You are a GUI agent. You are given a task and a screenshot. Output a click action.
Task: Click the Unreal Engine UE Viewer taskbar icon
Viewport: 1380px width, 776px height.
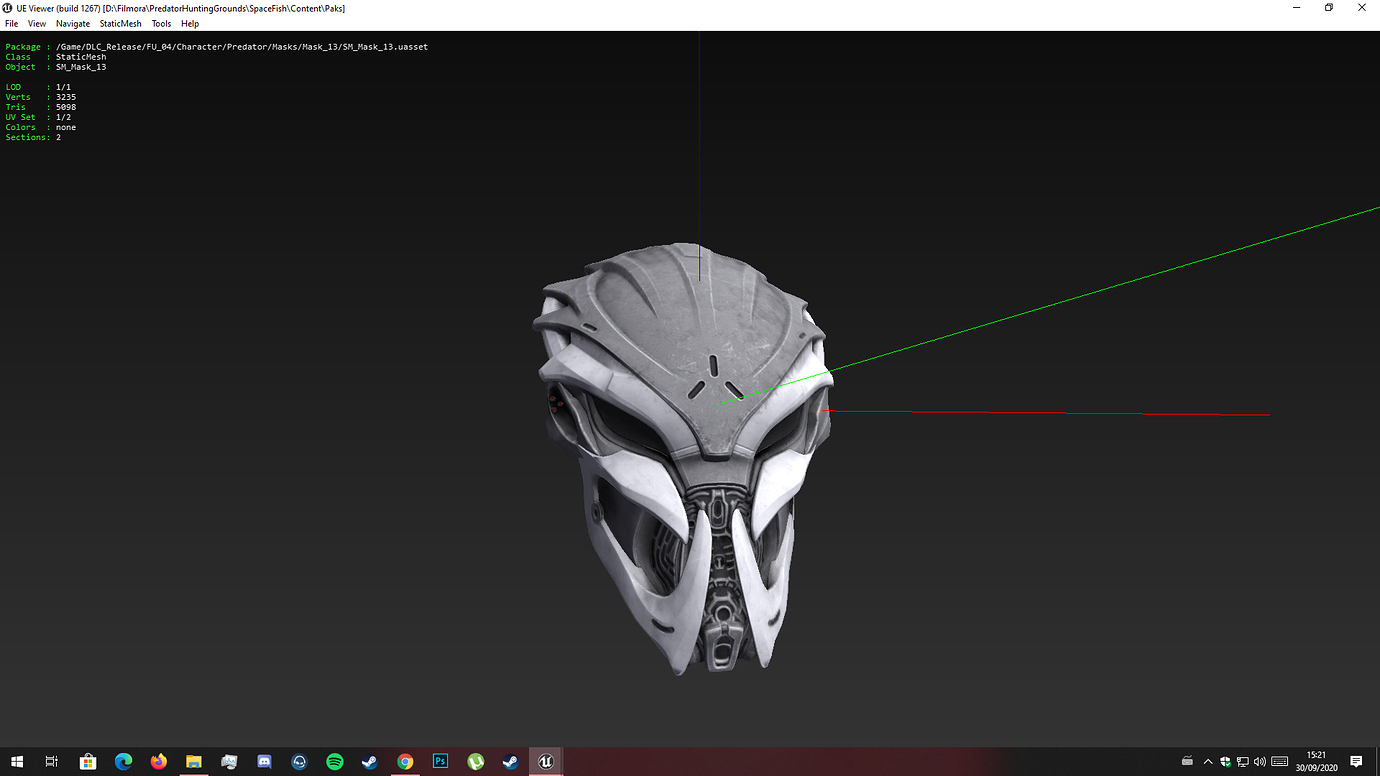[546, 761]
